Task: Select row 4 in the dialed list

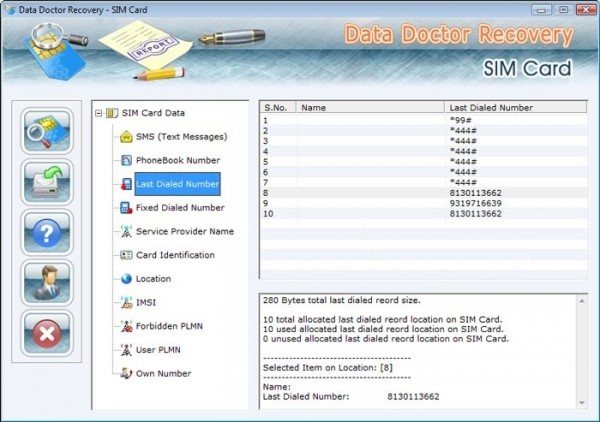Action: [x=424, y=152]
